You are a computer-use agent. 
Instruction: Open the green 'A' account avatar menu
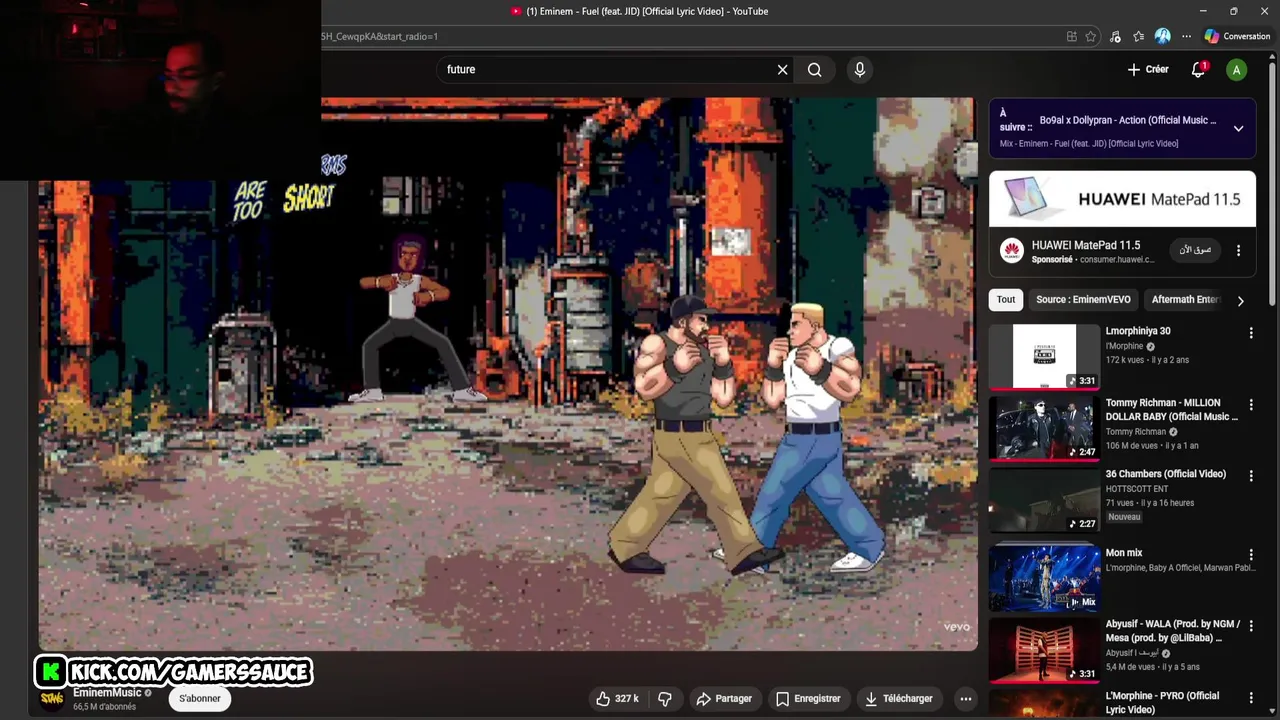coord(1237,70)
